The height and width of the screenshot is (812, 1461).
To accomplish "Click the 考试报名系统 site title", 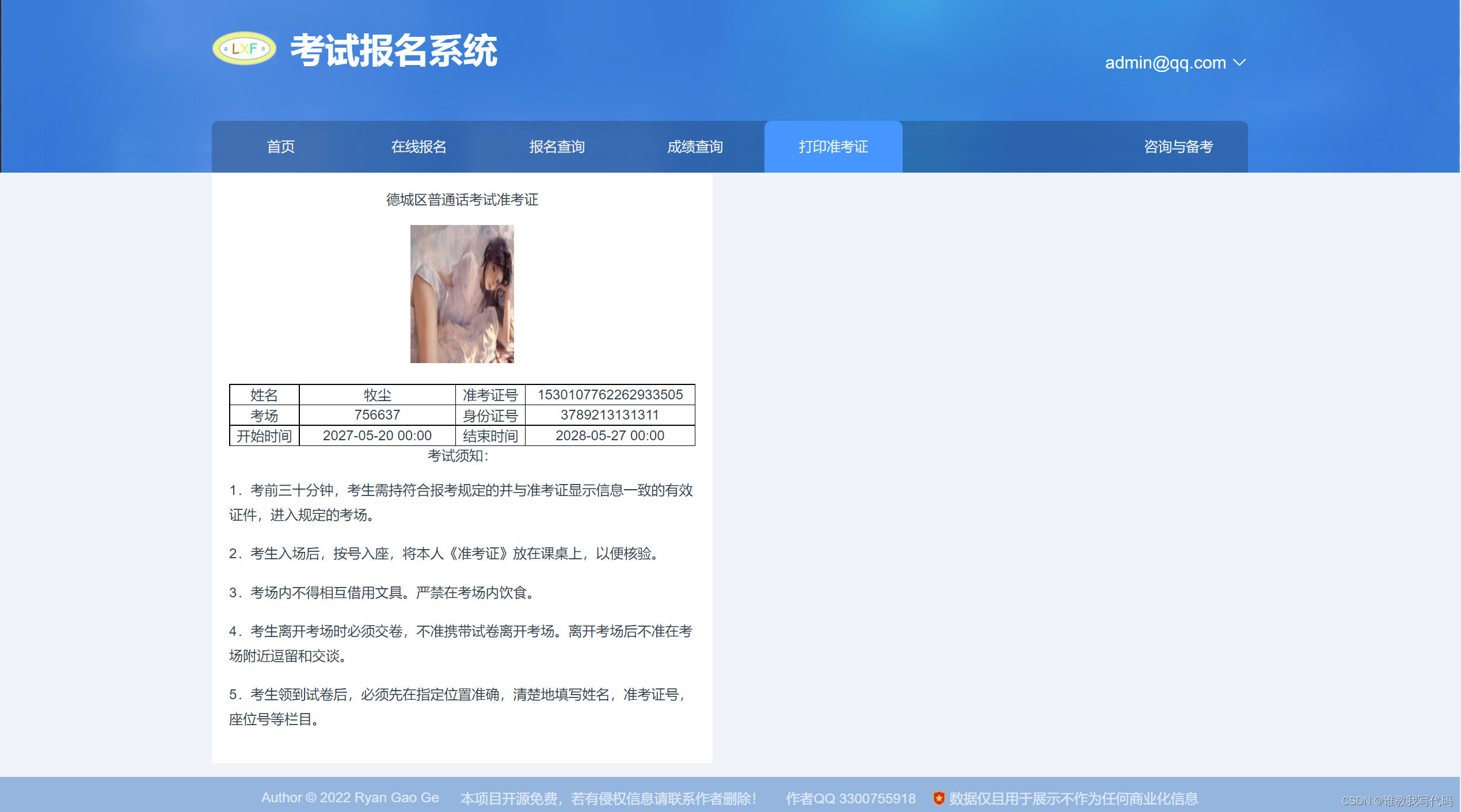I will tap(394, 51).
